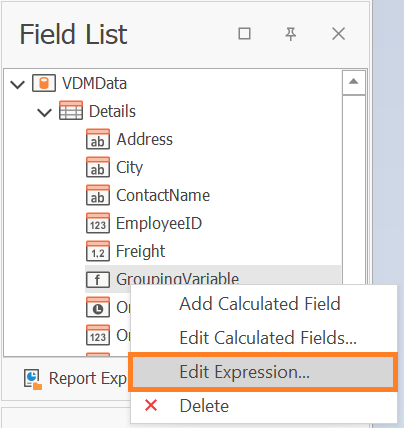
Task: Click the Freight decimal type icon
Action: tap(98, 251)
